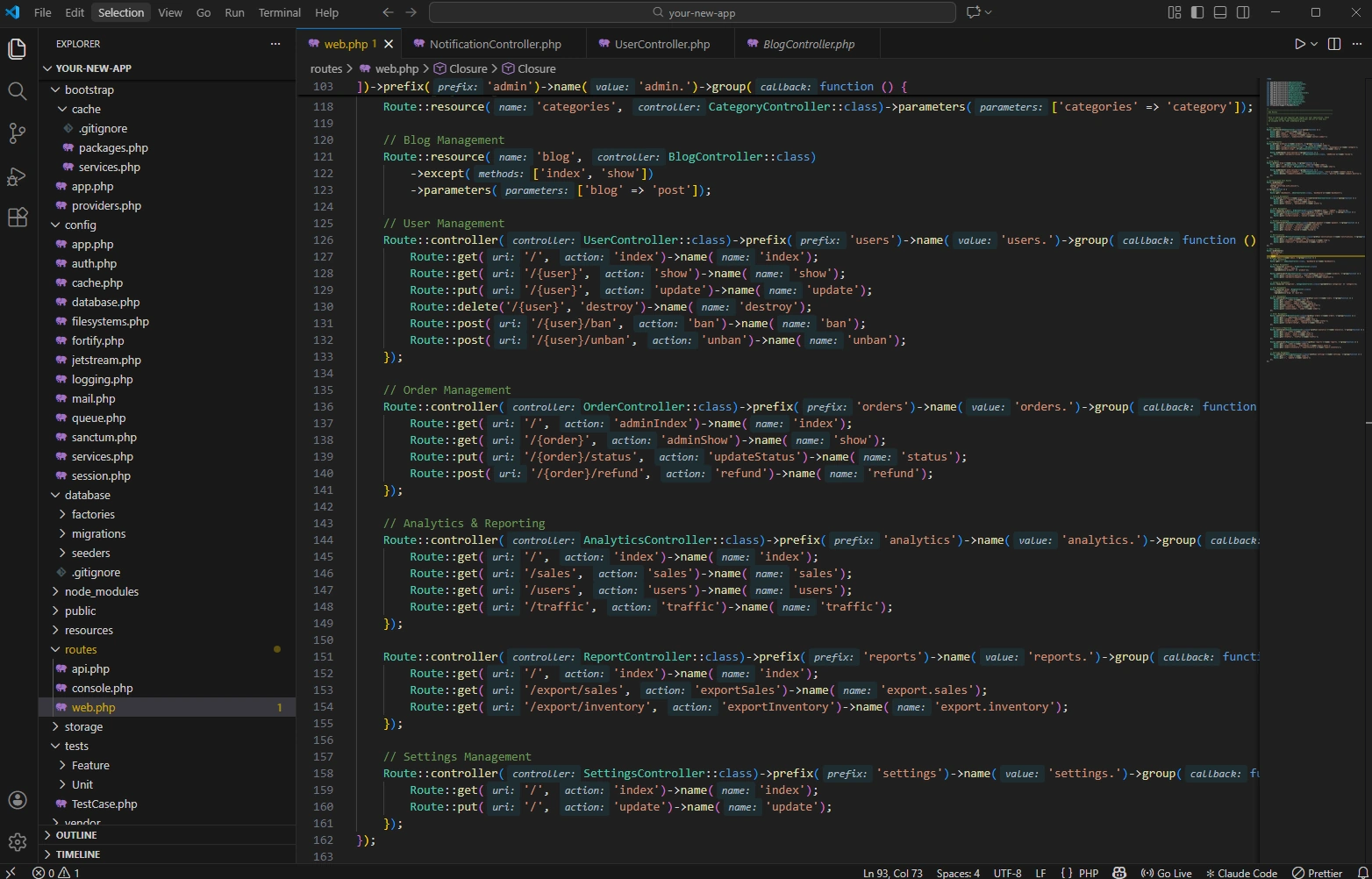Select the Explorer icon in the activity bar
Screen dimensions: 1372x879
tap(17, 48)
